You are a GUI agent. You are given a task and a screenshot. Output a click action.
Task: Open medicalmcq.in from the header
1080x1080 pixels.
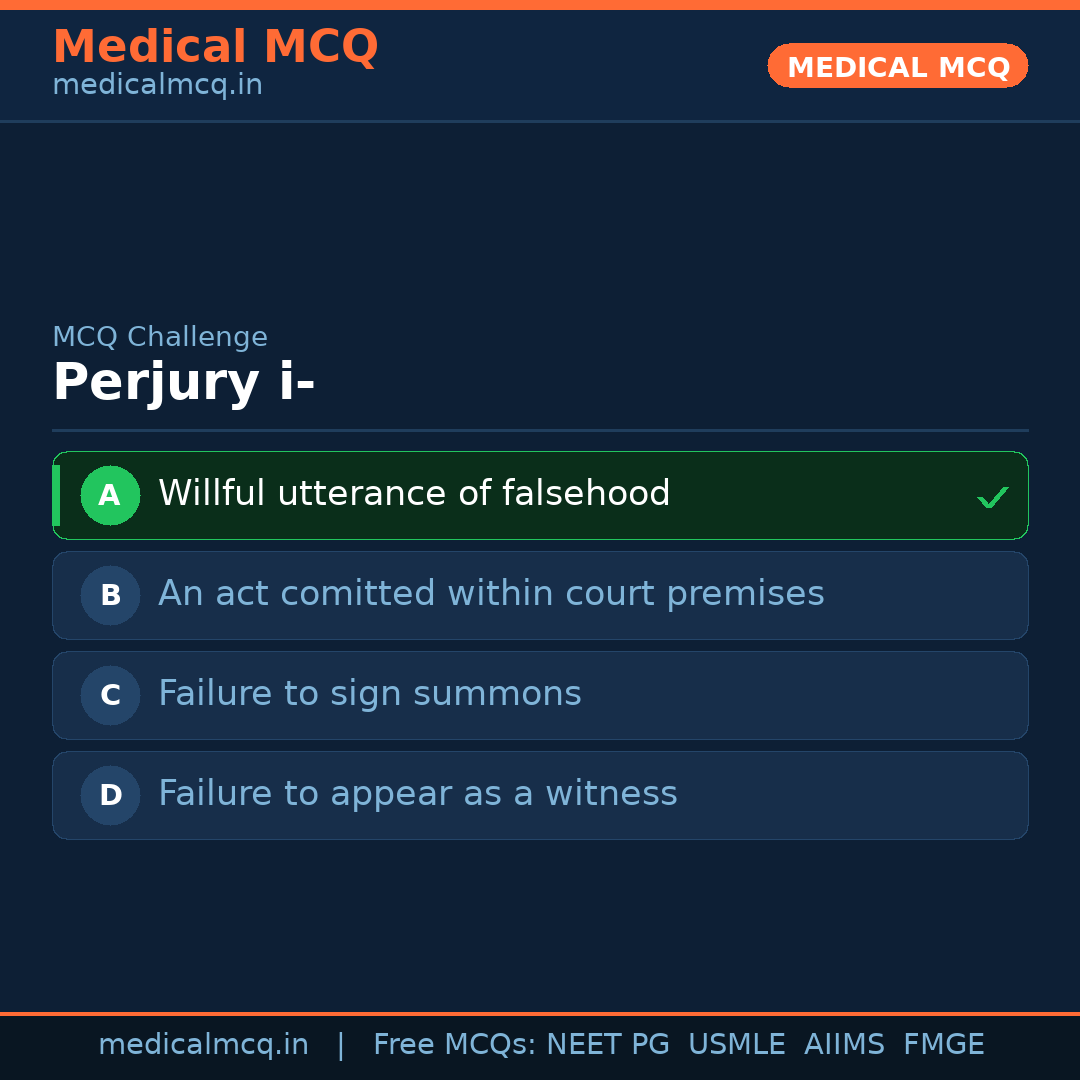pyautogui.click(x=157, y=84)
